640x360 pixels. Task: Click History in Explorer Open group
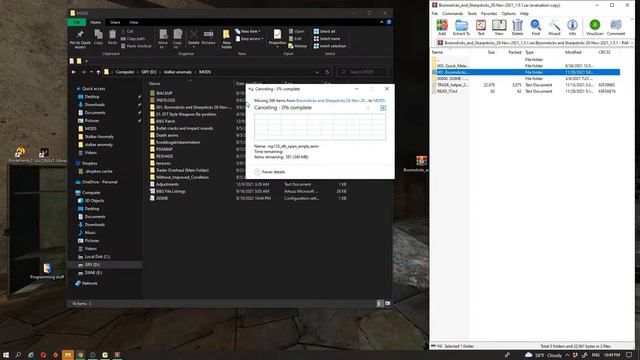(x=298, y=46)
